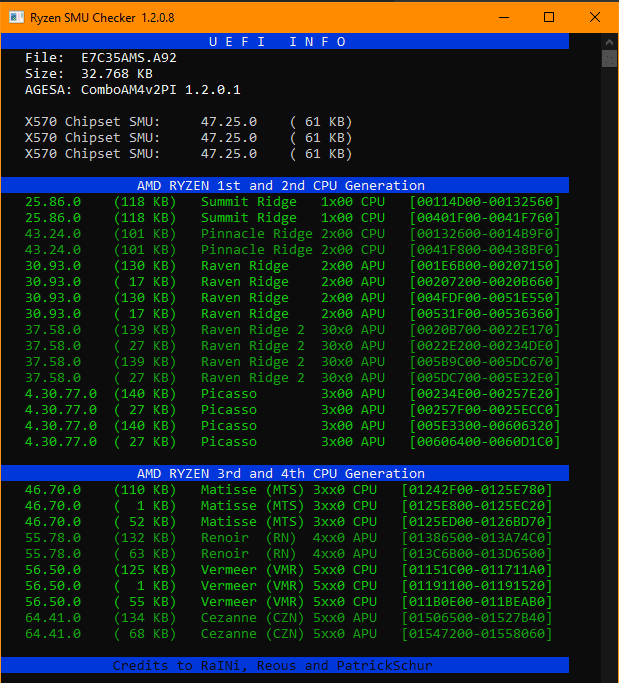
Task: Click address [00114D00-00132560]
Action: coord(484,202)
